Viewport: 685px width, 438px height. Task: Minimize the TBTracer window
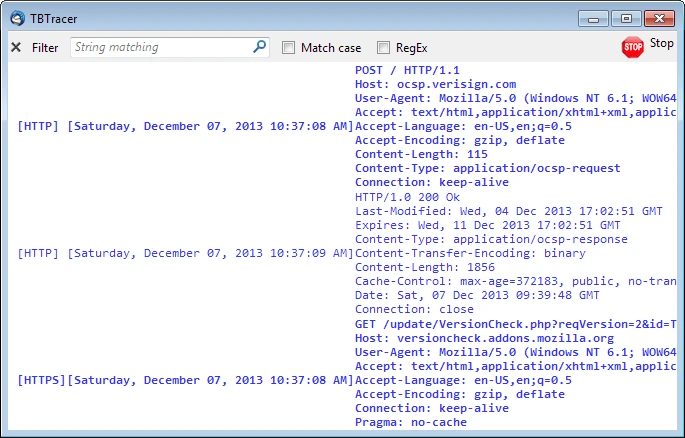click(x=596, y=17)
